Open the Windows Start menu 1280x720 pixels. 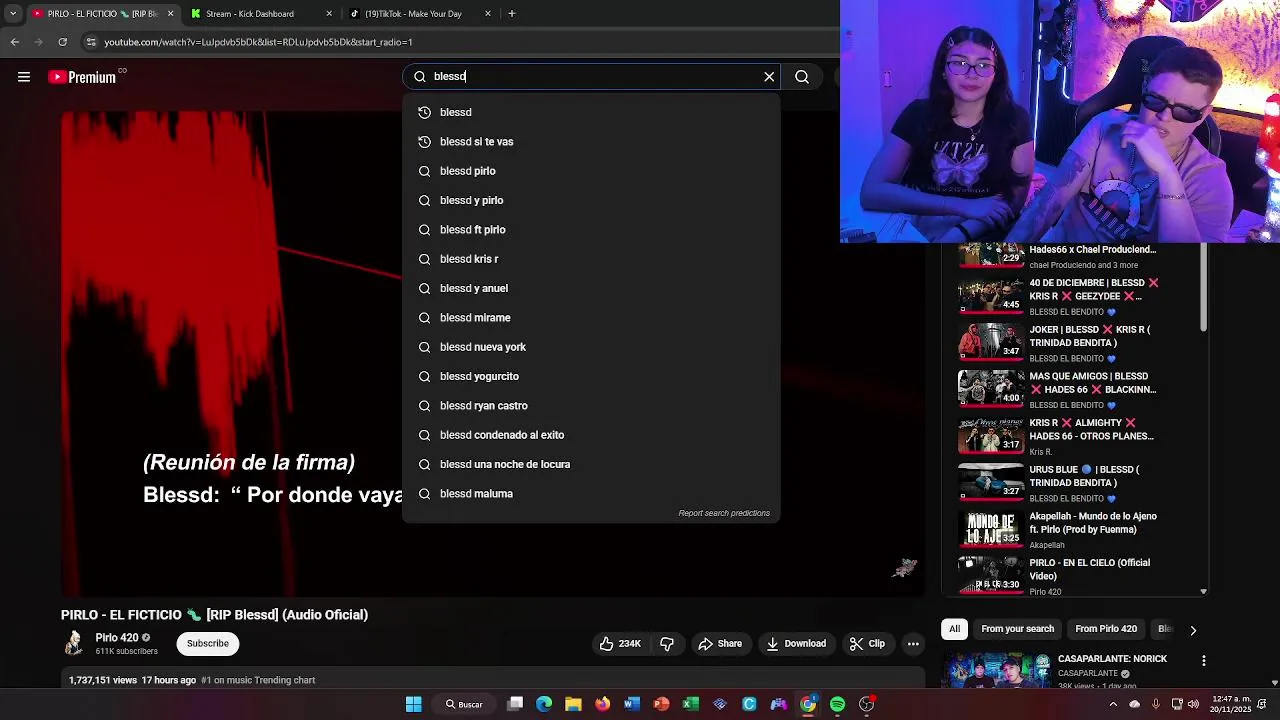pos(413,704)
